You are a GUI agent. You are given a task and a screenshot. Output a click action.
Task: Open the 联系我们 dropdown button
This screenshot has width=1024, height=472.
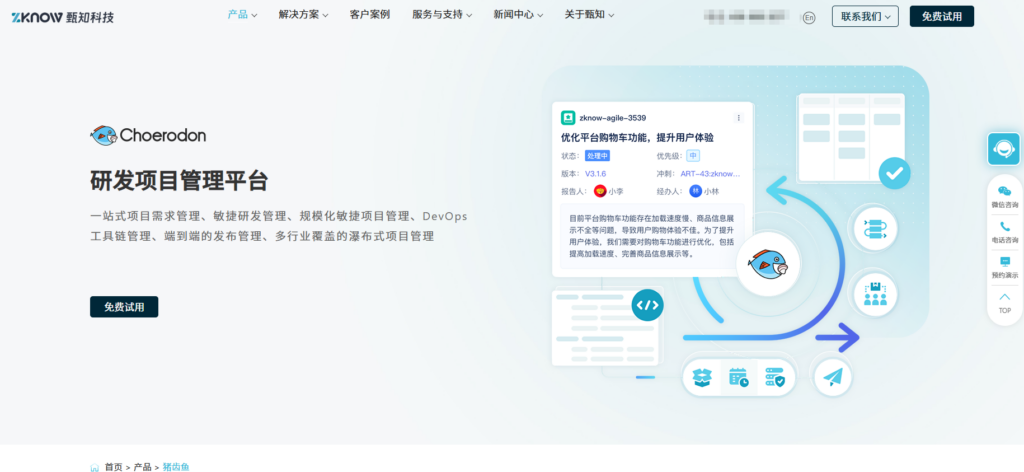click(x=865, y=16)
